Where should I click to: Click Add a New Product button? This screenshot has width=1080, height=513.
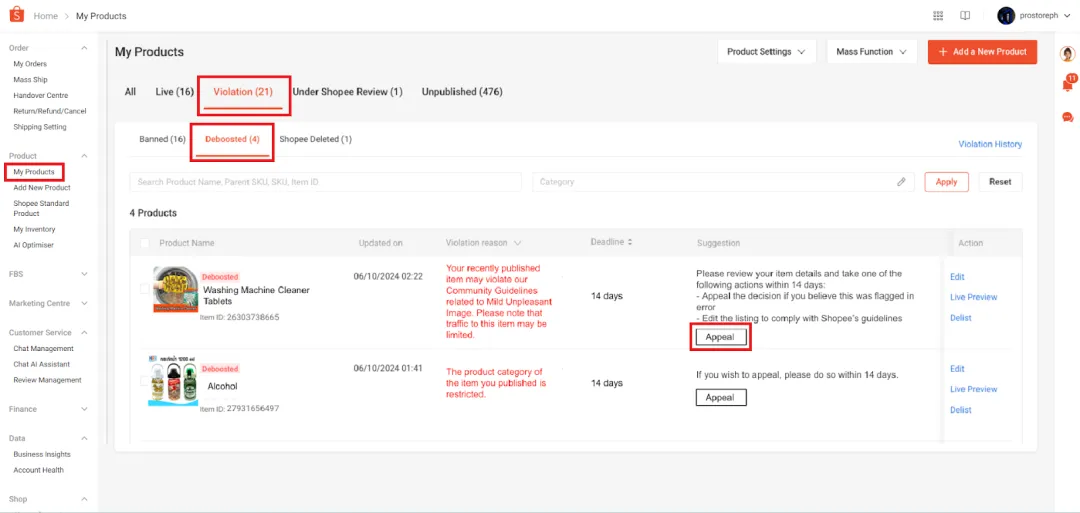(982, 52)
